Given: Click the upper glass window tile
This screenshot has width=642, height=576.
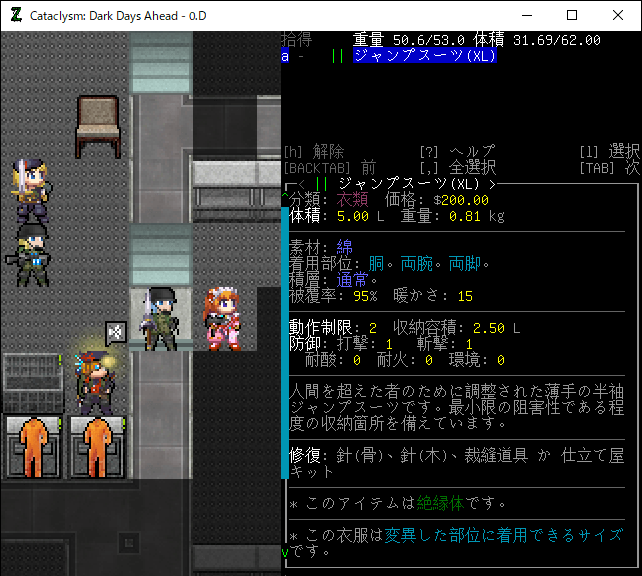Looking at the screenshot, I should coord(161,63).
